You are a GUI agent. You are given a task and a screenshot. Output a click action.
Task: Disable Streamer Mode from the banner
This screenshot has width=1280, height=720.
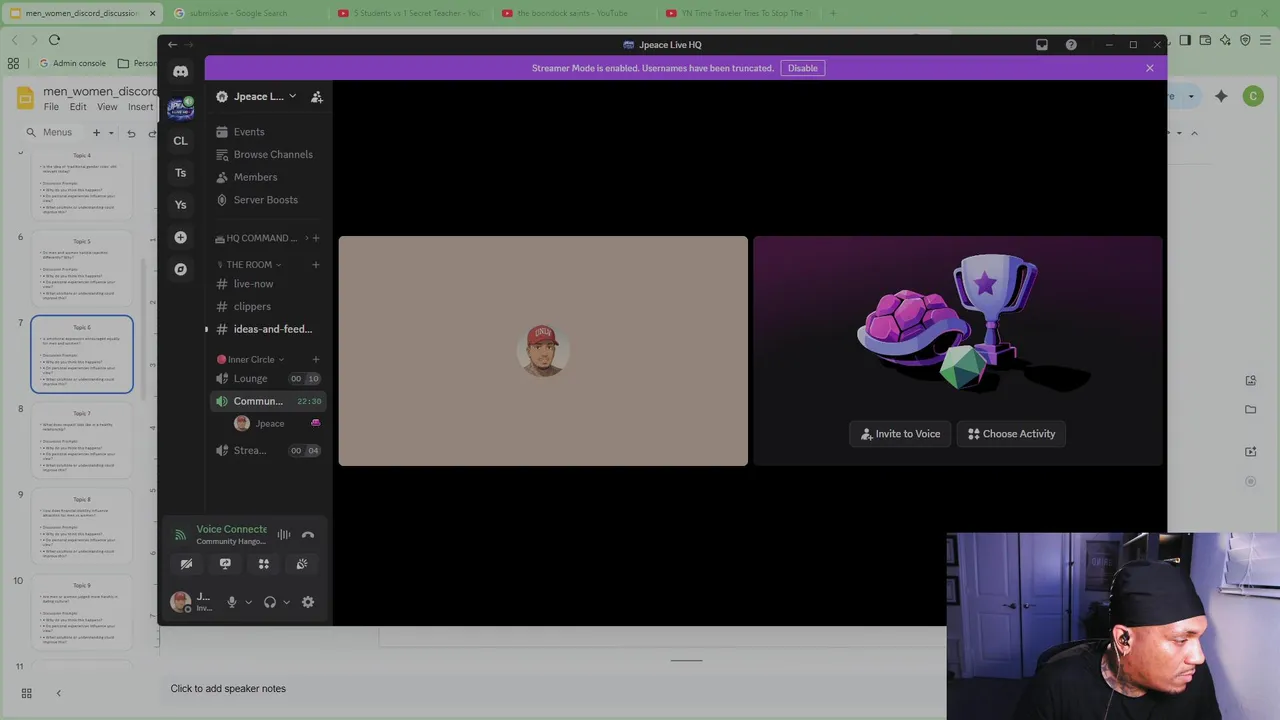point(802,68)
